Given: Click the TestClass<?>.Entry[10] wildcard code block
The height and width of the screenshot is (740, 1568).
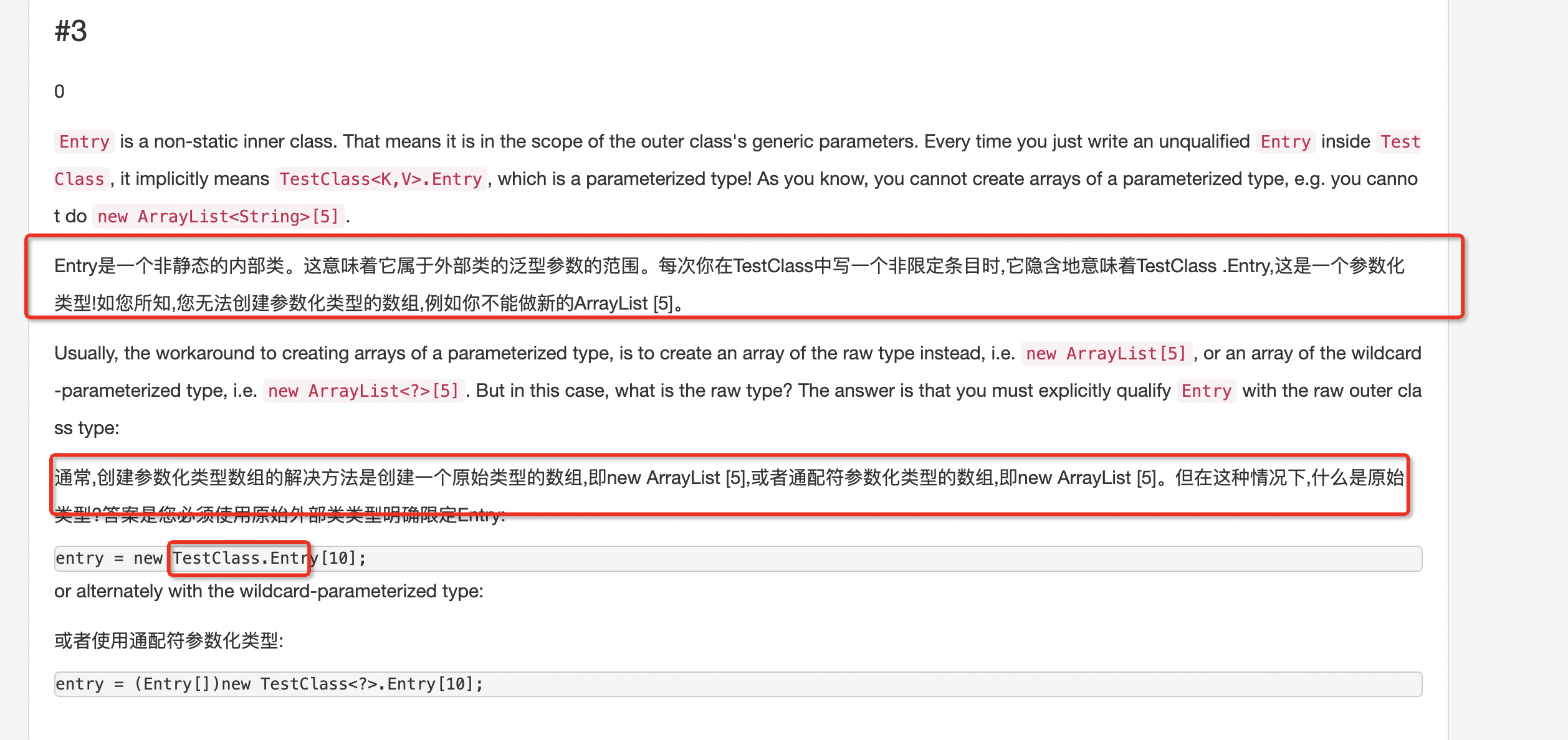Looking at the screenshot, I should click(738, 684).
